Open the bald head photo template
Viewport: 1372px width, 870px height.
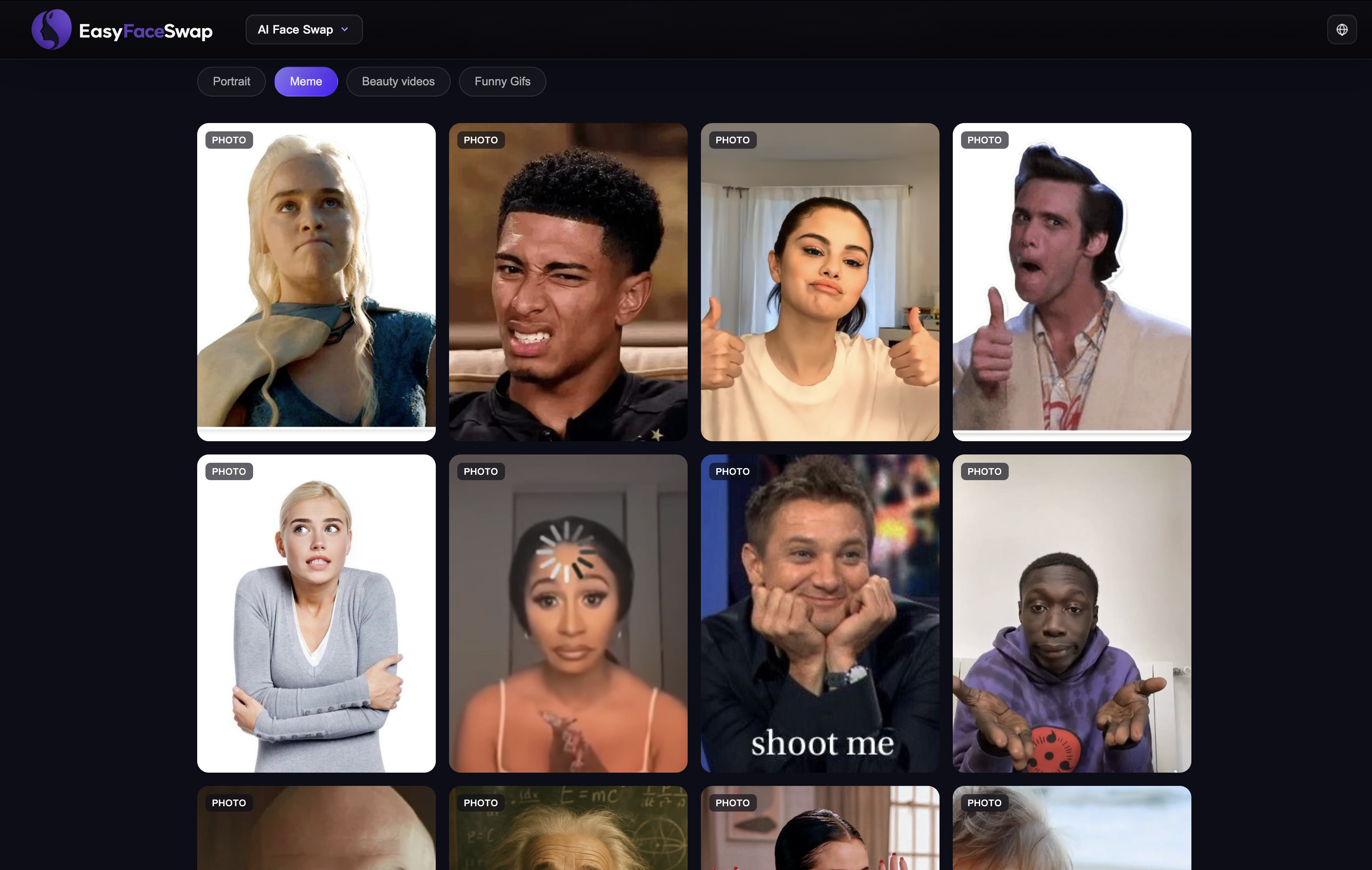[x=316, y=828]
